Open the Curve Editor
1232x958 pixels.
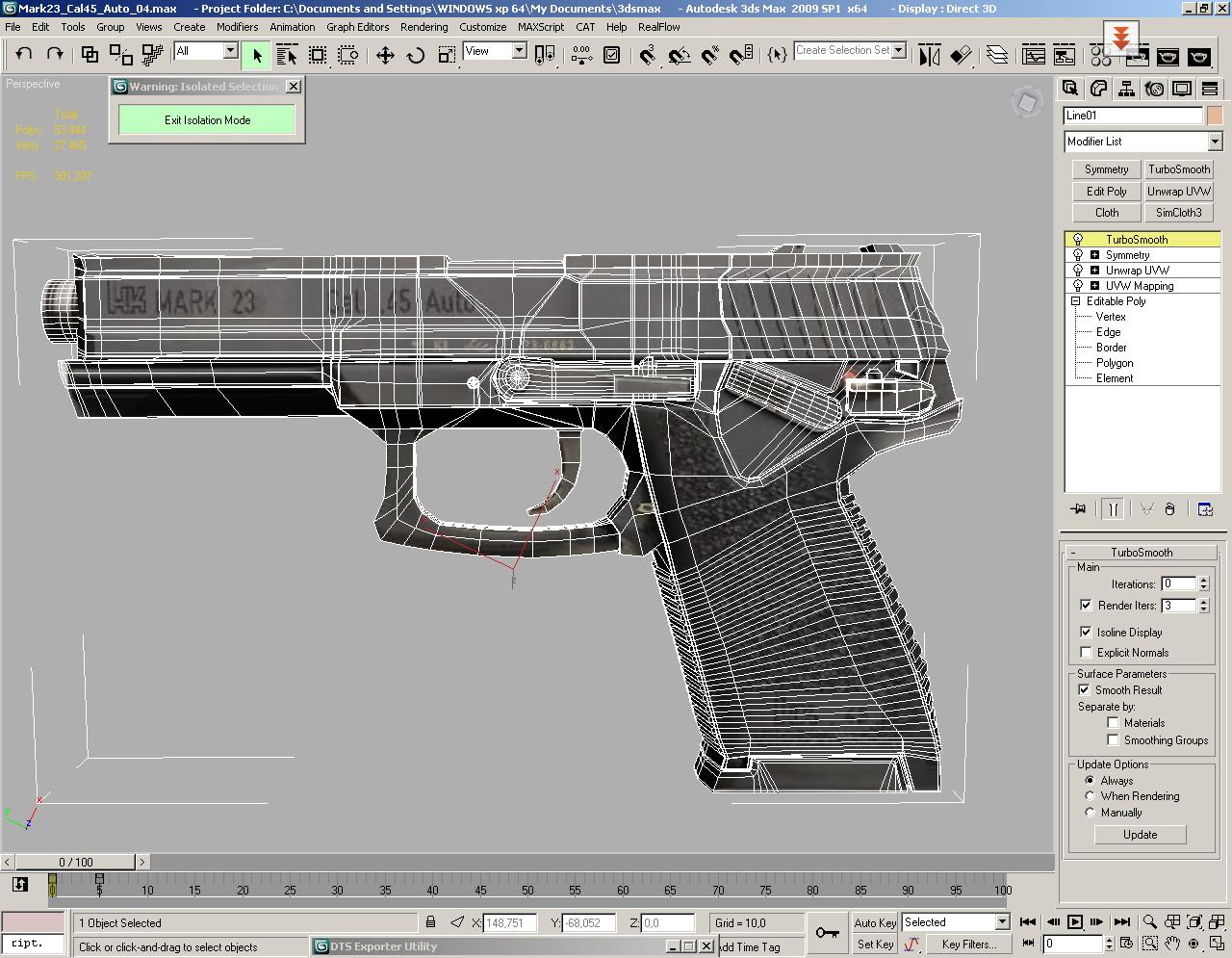pyautogui.click(x=1034, y=55)
